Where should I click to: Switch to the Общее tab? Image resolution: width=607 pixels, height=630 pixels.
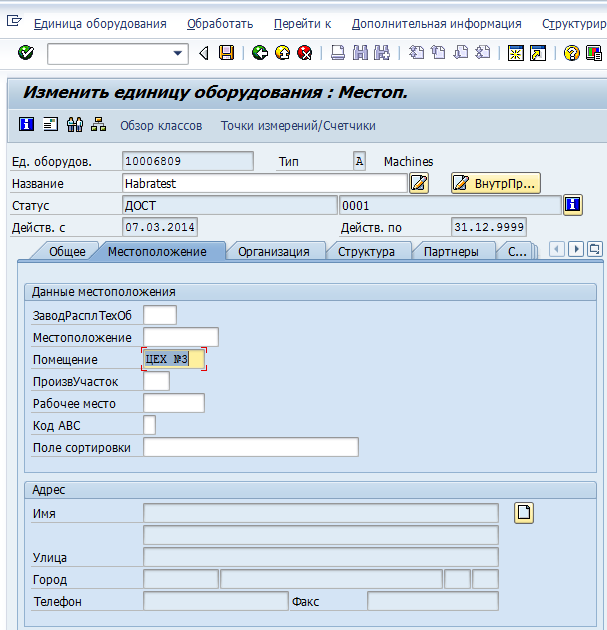pos(67,252)
